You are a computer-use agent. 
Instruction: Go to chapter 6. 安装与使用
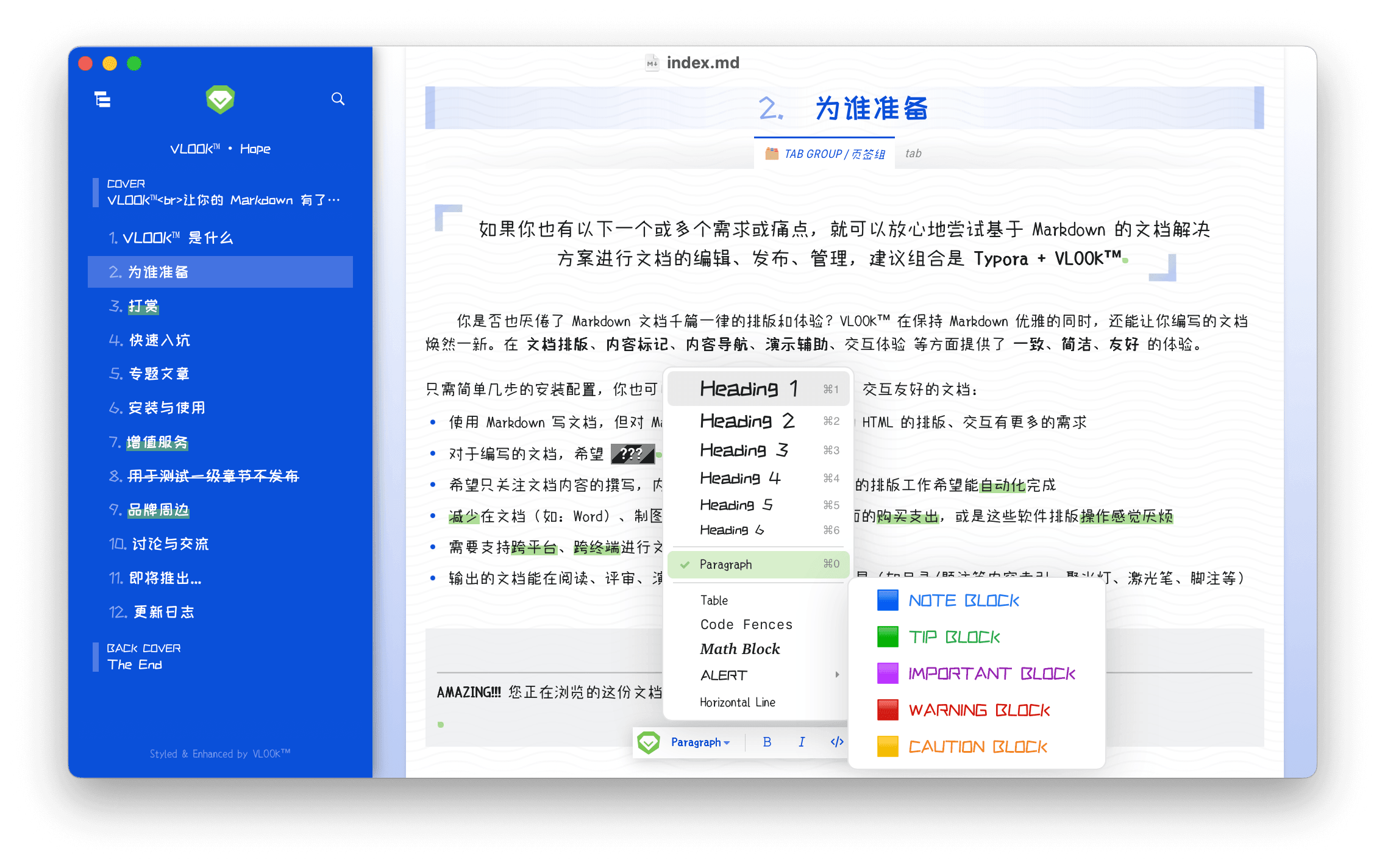220,408
